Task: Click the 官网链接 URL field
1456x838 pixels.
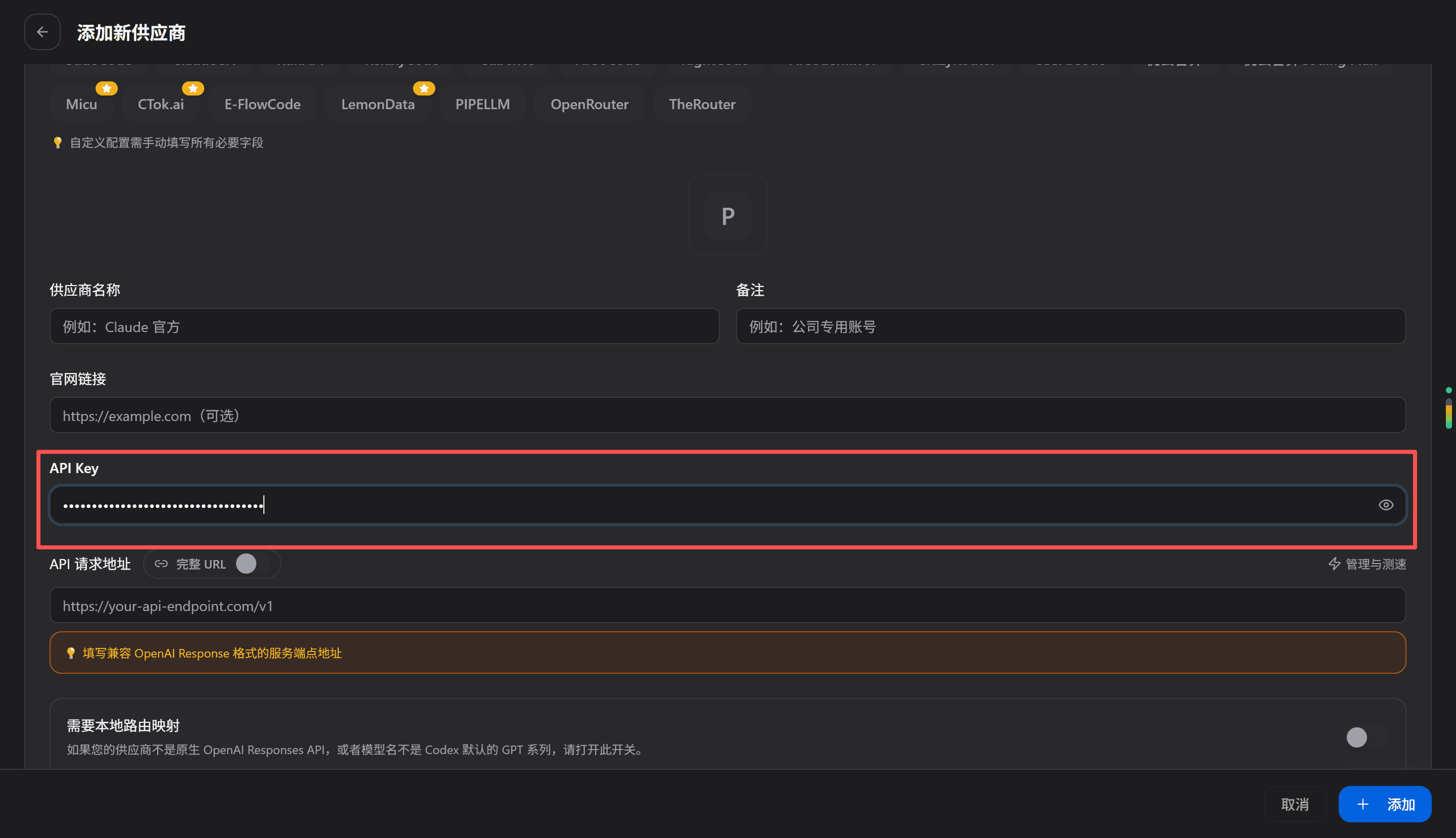Action: (x=727, y=415)
